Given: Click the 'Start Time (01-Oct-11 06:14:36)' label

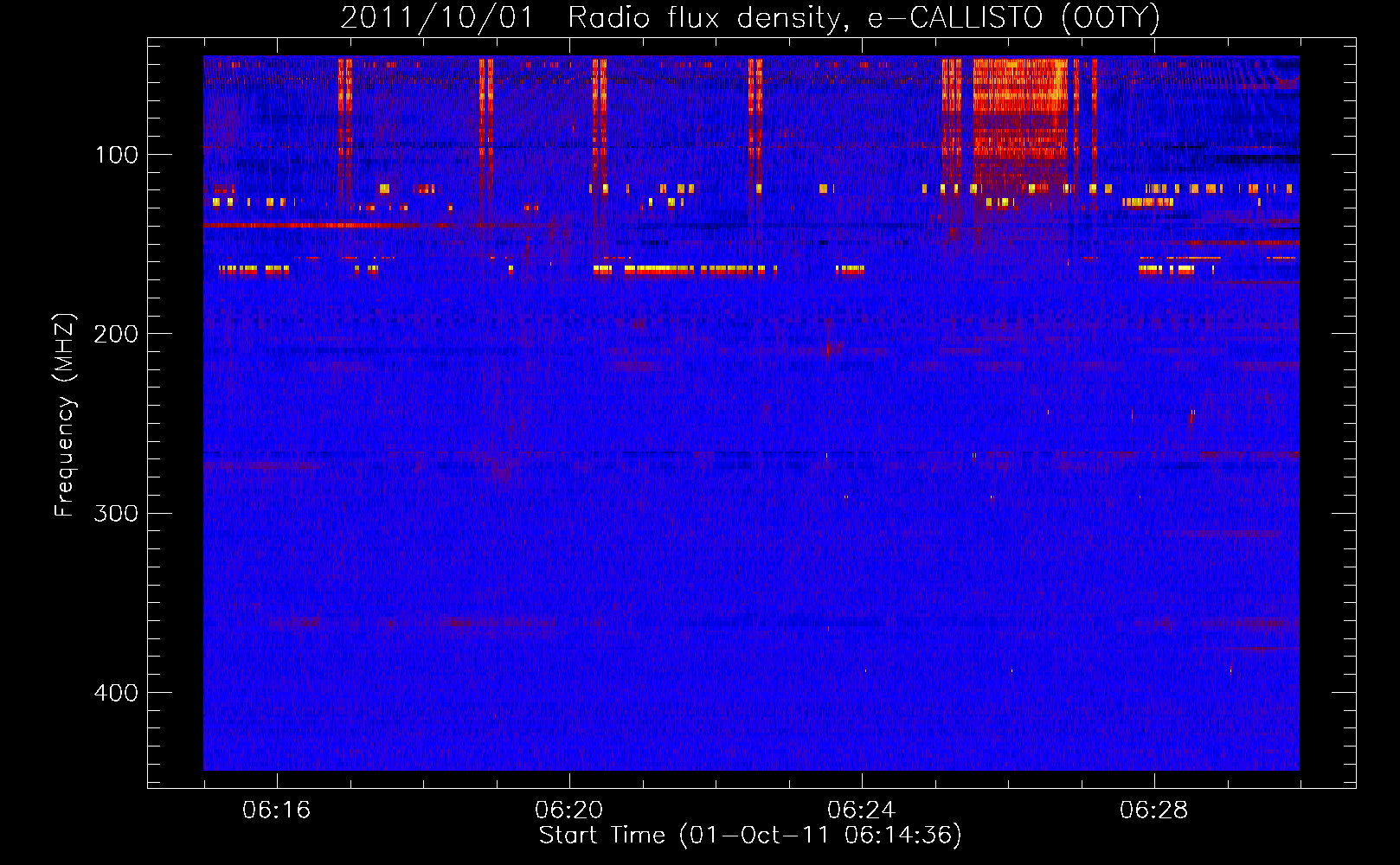Looking at the screenshot, I should tap(750, 836).
